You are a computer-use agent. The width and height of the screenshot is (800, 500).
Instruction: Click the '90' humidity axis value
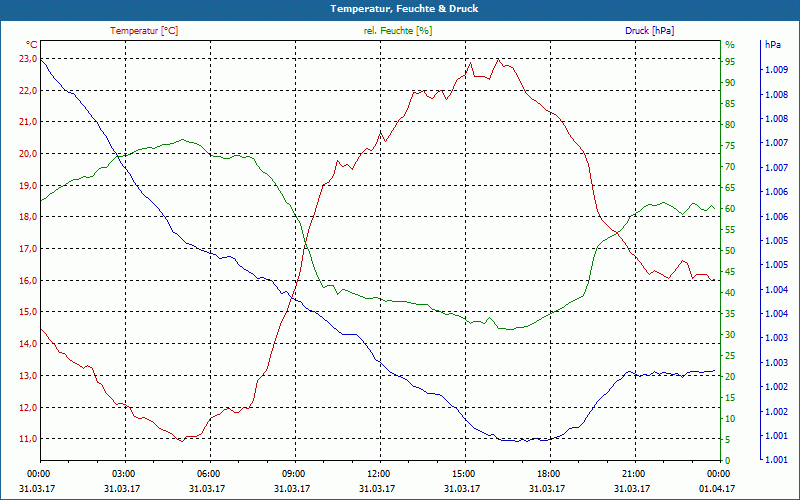[730, 83]
